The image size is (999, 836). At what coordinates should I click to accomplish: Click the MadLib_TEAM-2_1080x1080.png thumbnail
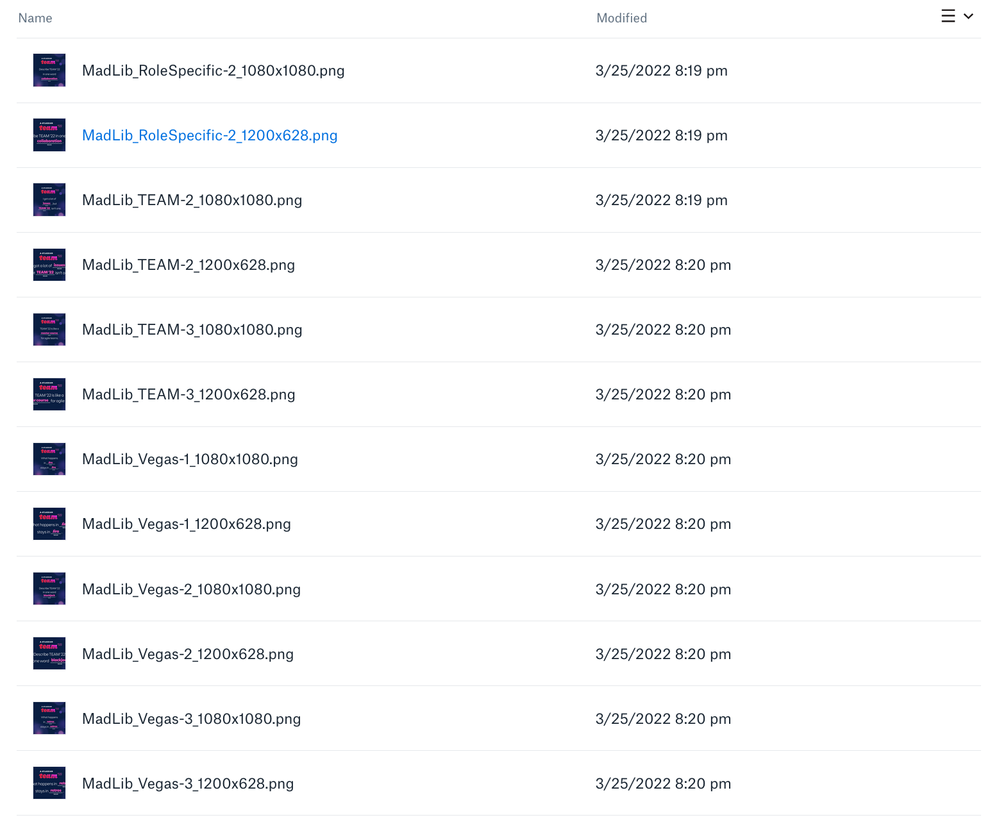coord(48,199)
